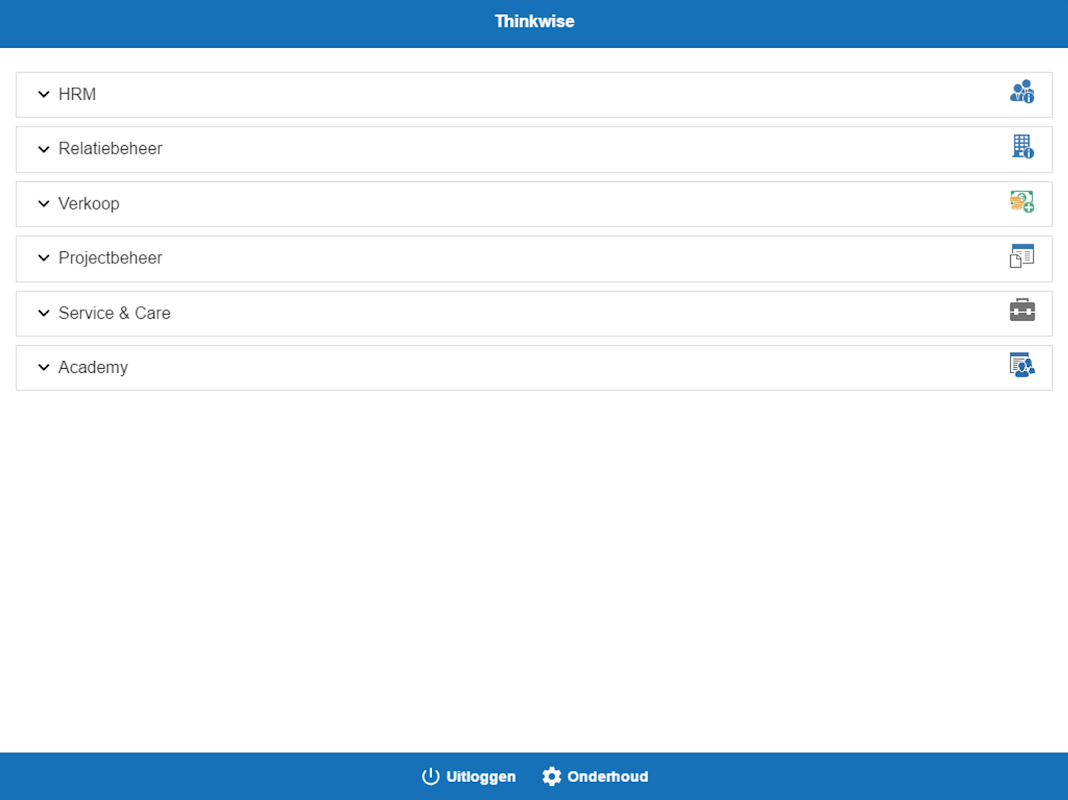This screenshot has width=1068, height=800.
Task: Open the Service & Care group label
Action: [x=114, y=313]
